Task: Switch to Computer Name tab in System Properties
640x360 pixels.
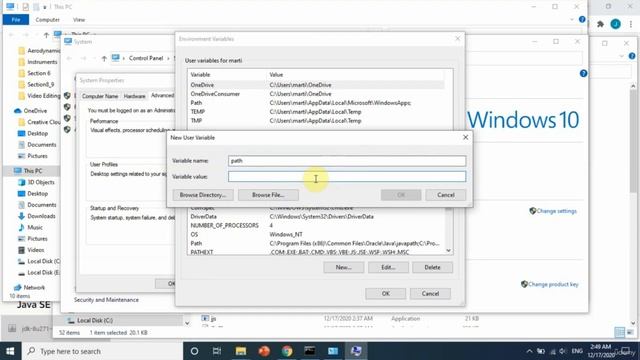Action: pos(100,96)
